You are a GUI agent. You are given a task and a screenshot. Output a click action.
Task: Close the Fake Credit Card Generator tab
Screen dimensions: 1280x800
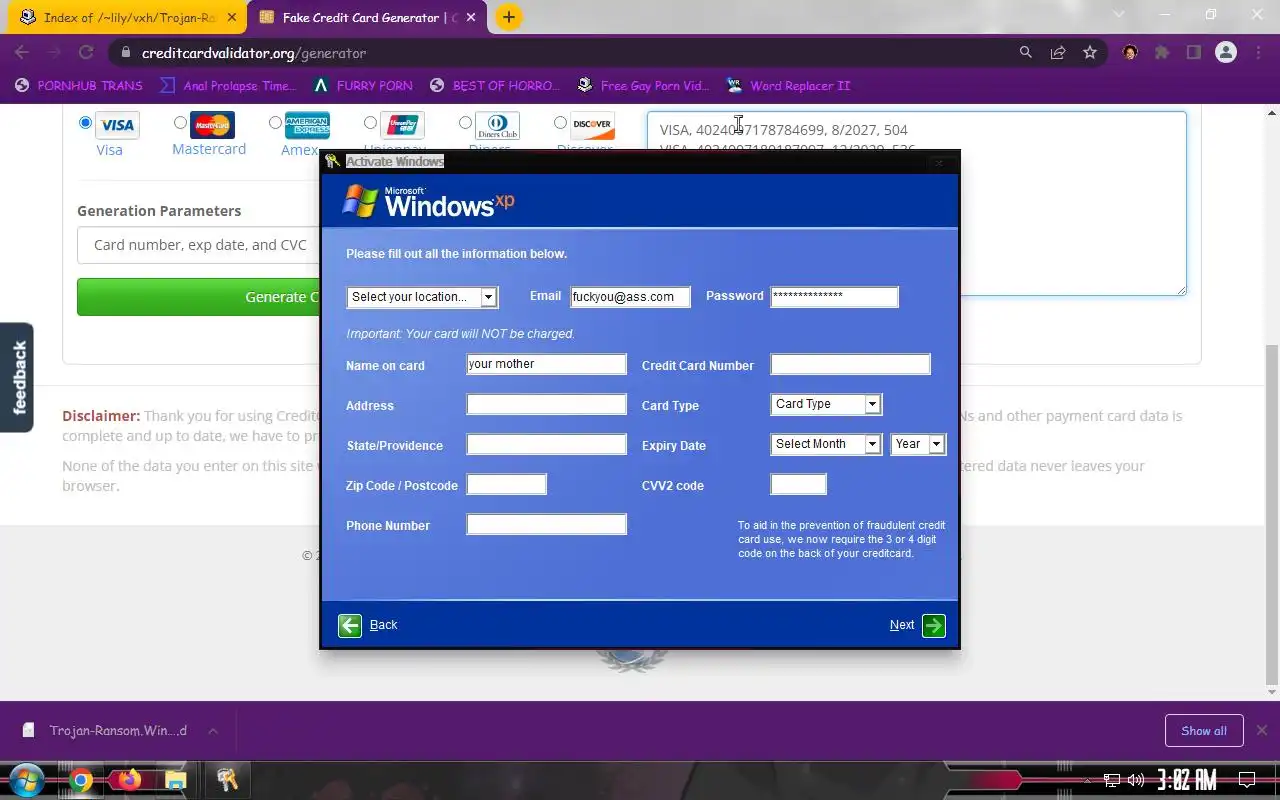coord(471,17)
